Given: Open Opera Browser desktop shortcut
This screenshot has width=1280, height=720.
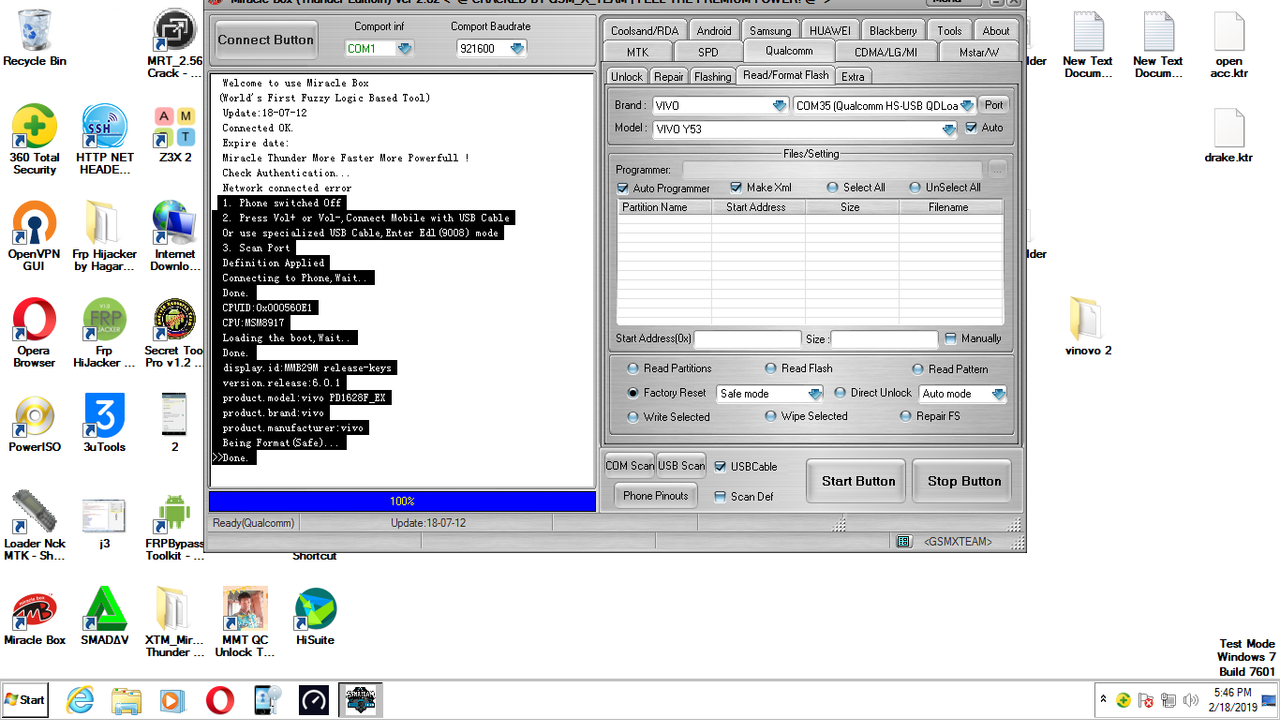Looking at the screenshot, I should pos(35,333).
